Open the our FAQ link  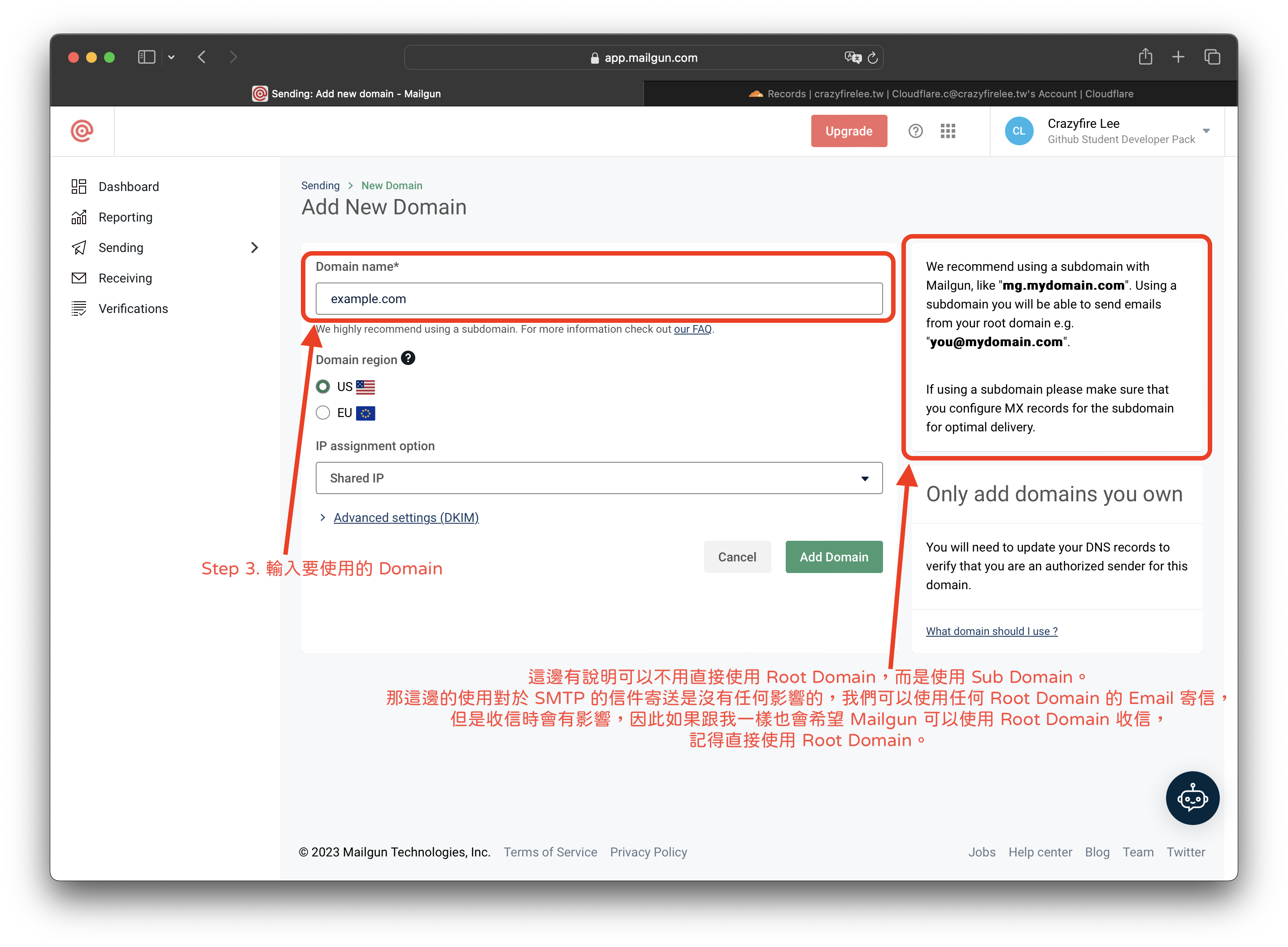point(692,329)
